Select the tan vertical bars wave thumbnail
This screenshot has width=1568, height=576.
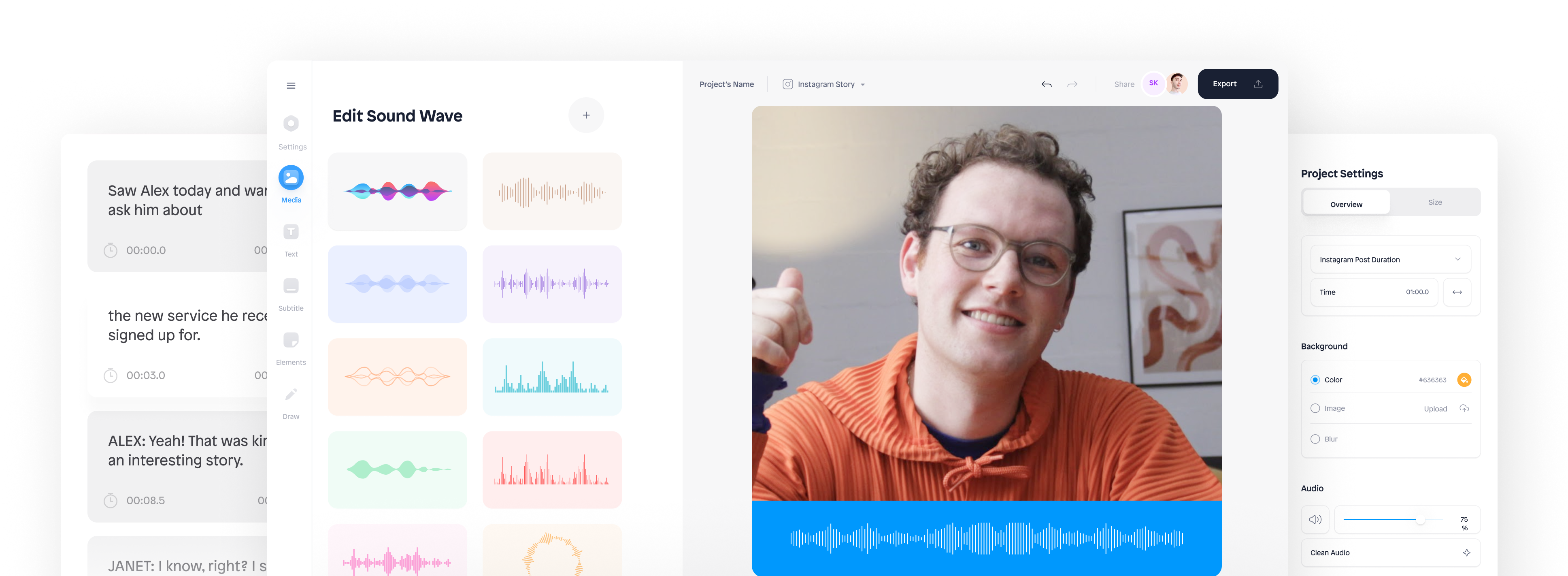tap(552, 191)
